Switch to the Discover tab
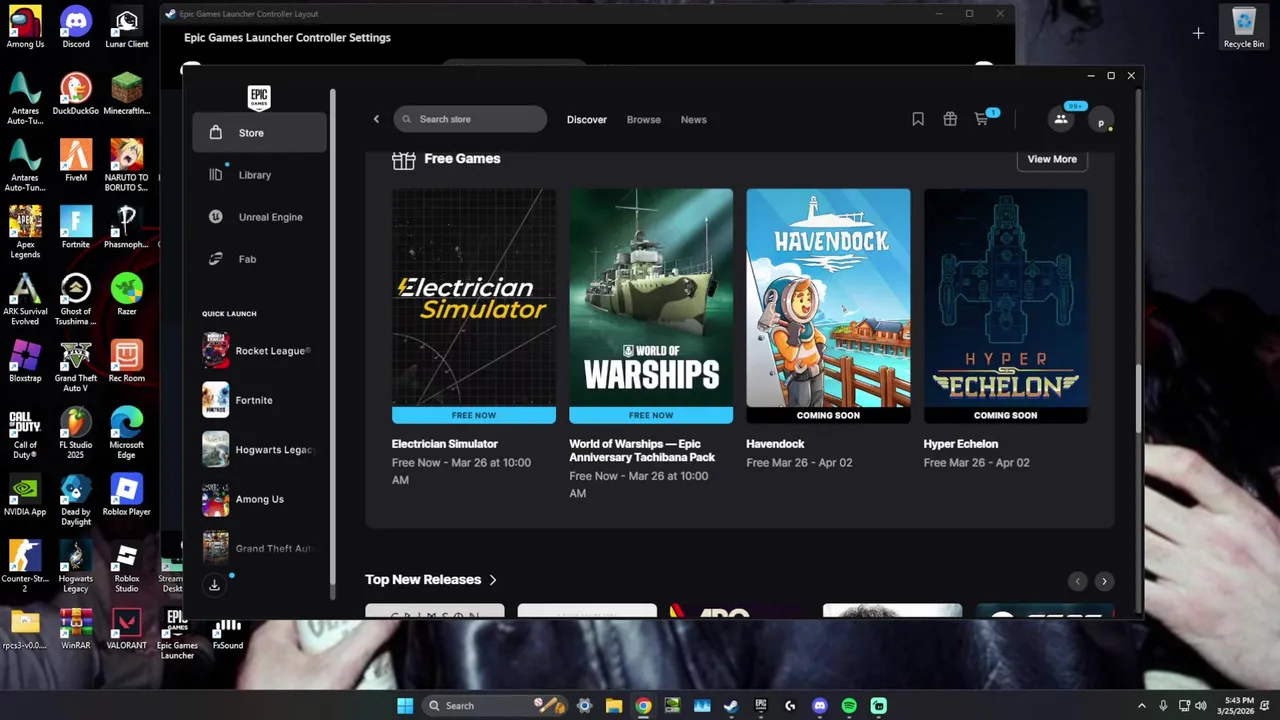Screen dimensions: 1280x720 587,119
